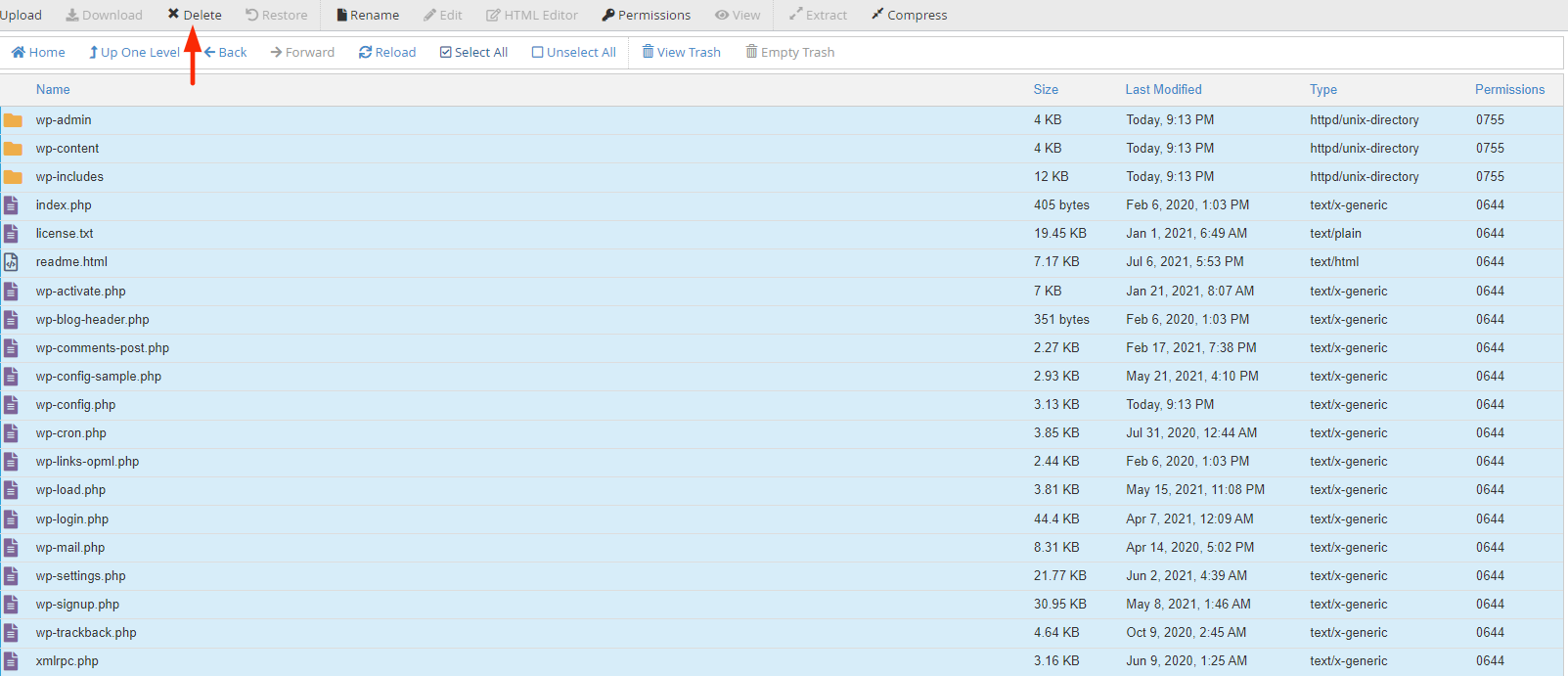Image resolution: width=1568 pixels, height=676 pixels.
Task: Go to Home directory
Action: click(38, 52)
